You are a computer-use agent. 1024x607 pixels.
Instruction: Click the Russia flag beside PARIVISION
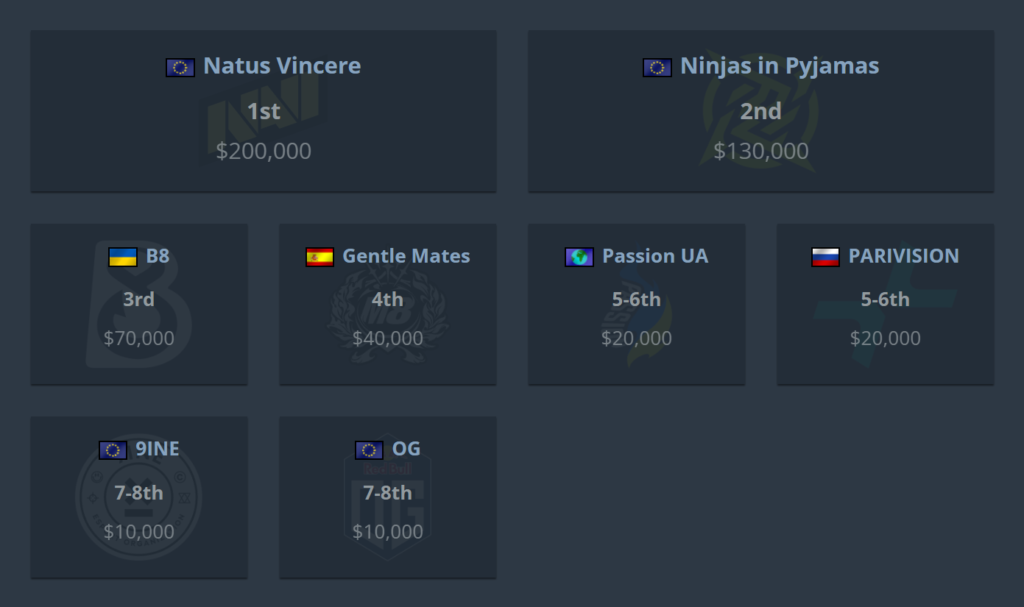click(x=825, y=257)
